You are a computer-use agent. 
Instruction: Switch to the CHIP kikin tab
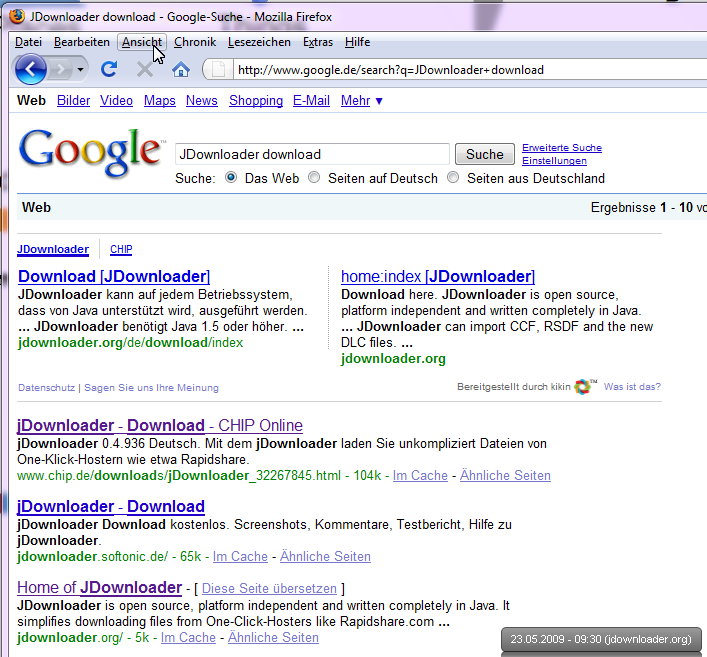(x=121, y=249)
